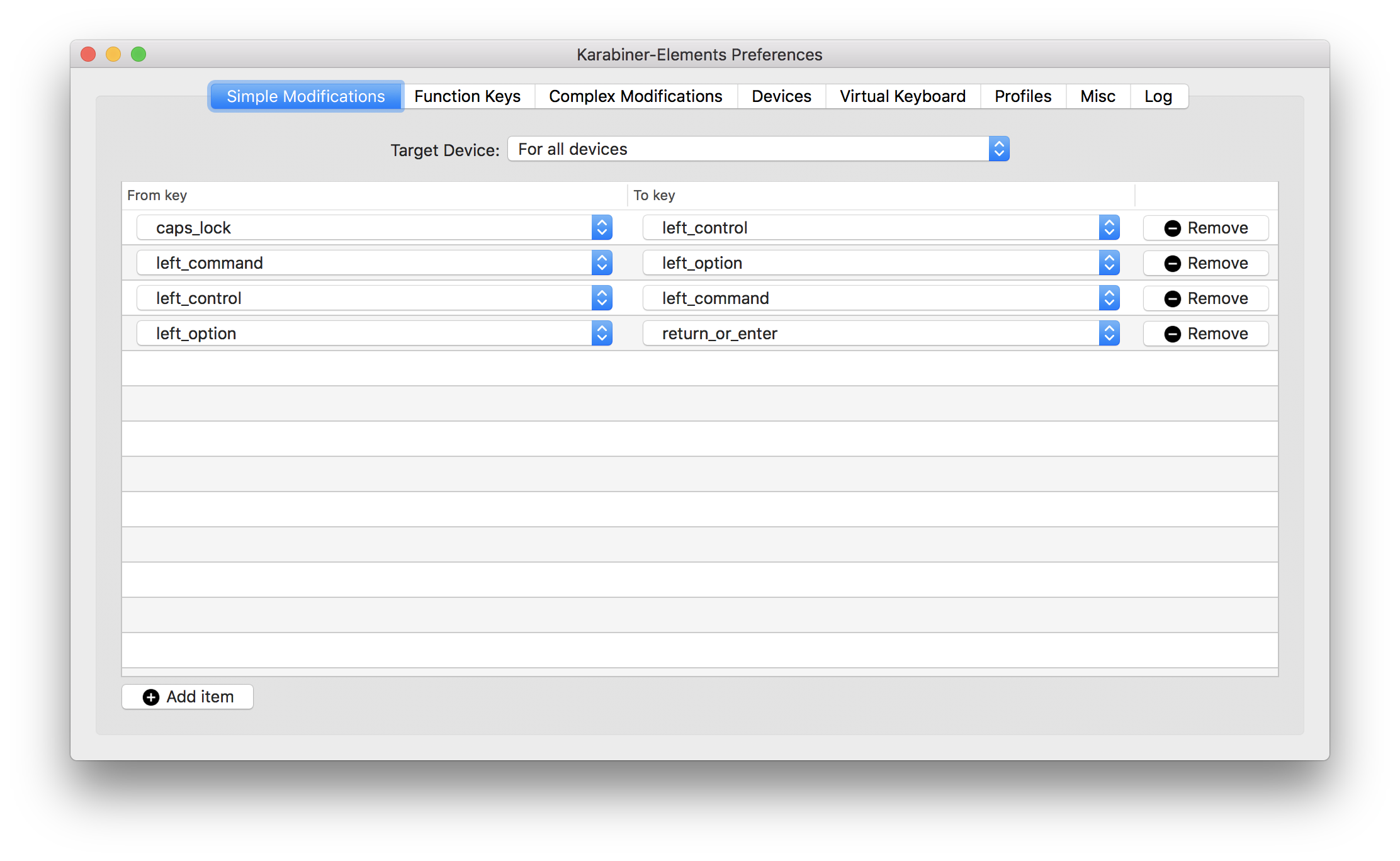The width and height of the screenshot is (1400, 861).
Task: Open left_option To key dropdown
Action: pos(881,263)
